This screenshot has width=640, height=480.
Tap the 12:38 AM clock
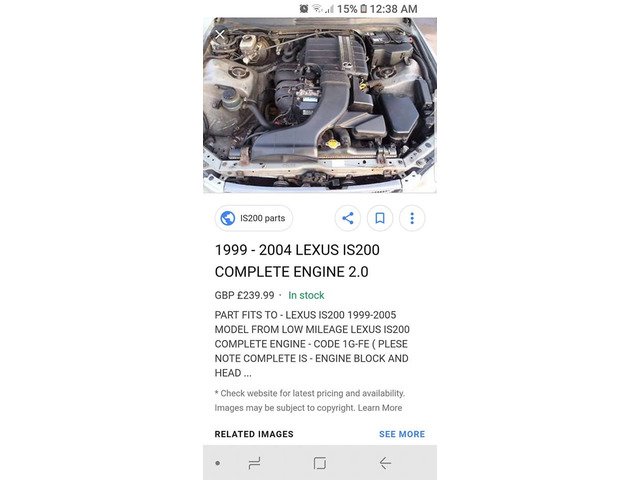coord(393,9)
